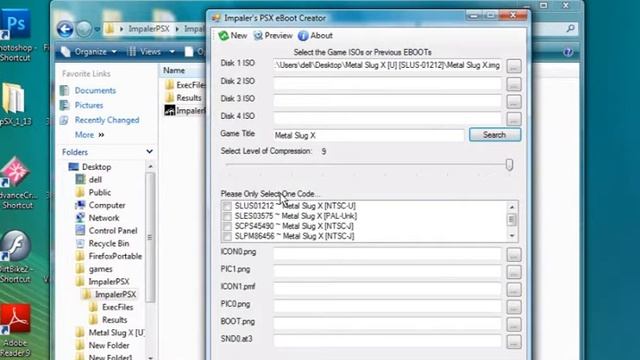Select Control Panel in the tree

click(x=113, y=231)
